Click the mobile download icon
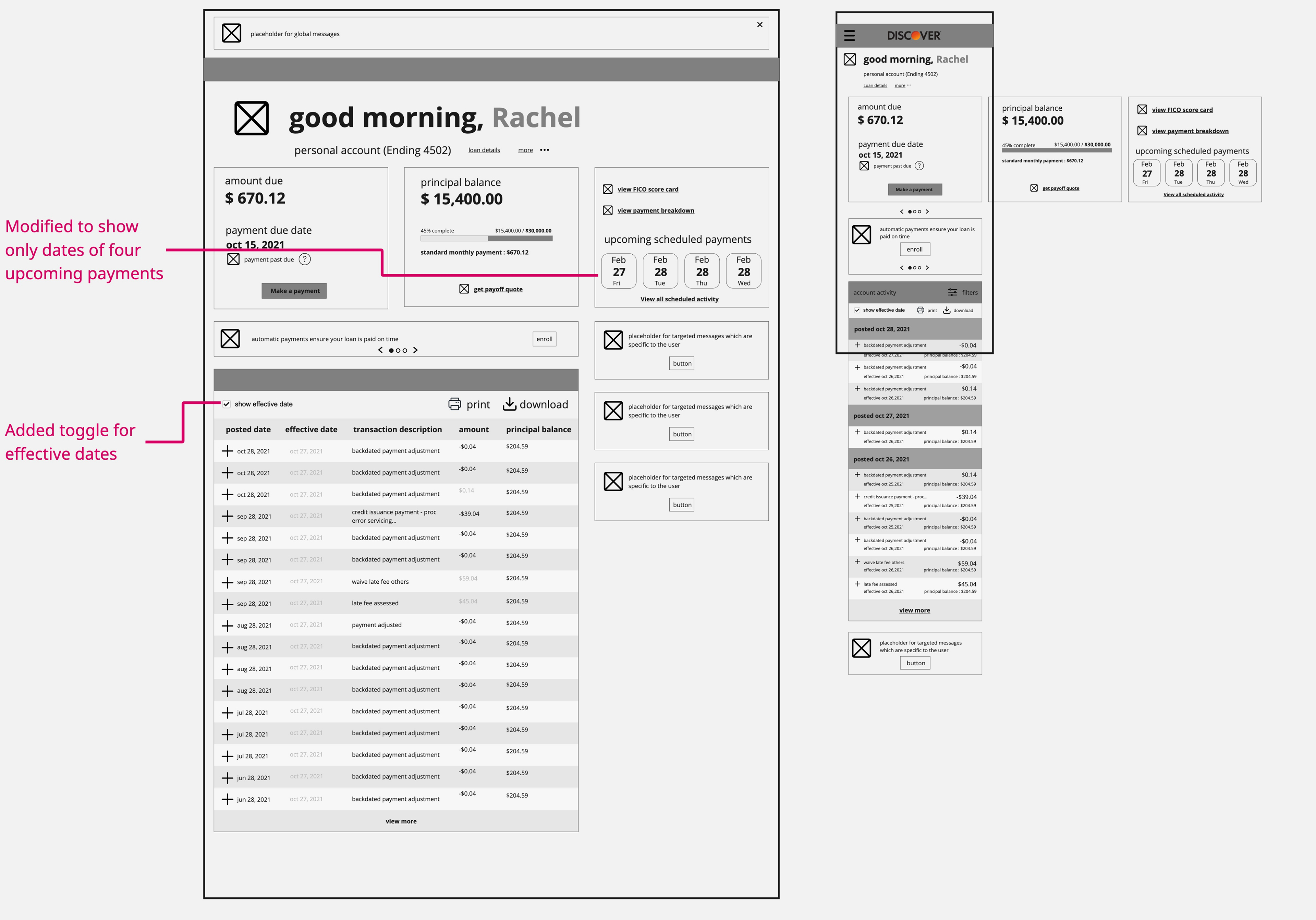 pyautogui.click(x=947, y=310)
